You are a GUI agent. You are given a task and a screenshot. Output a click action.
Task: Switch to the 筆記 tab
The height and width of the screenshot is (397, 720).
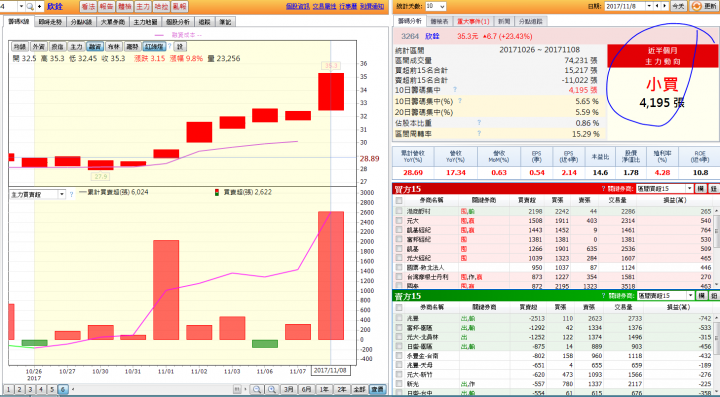tap(225, 22)
